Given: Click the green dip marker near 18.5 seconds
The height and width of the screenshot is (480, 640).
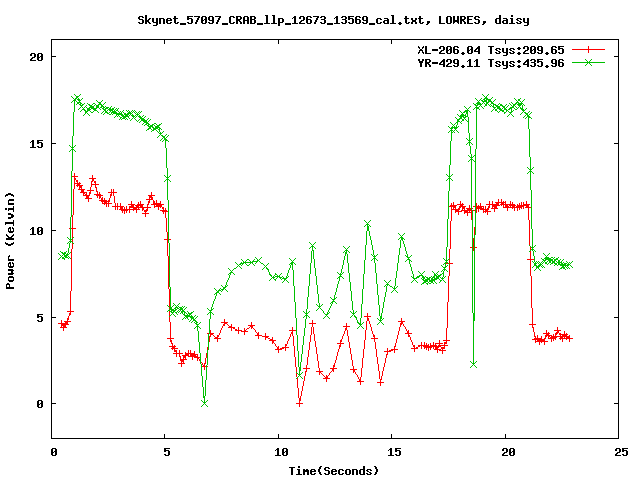Looking at the screenshot, I should [473, 364].
